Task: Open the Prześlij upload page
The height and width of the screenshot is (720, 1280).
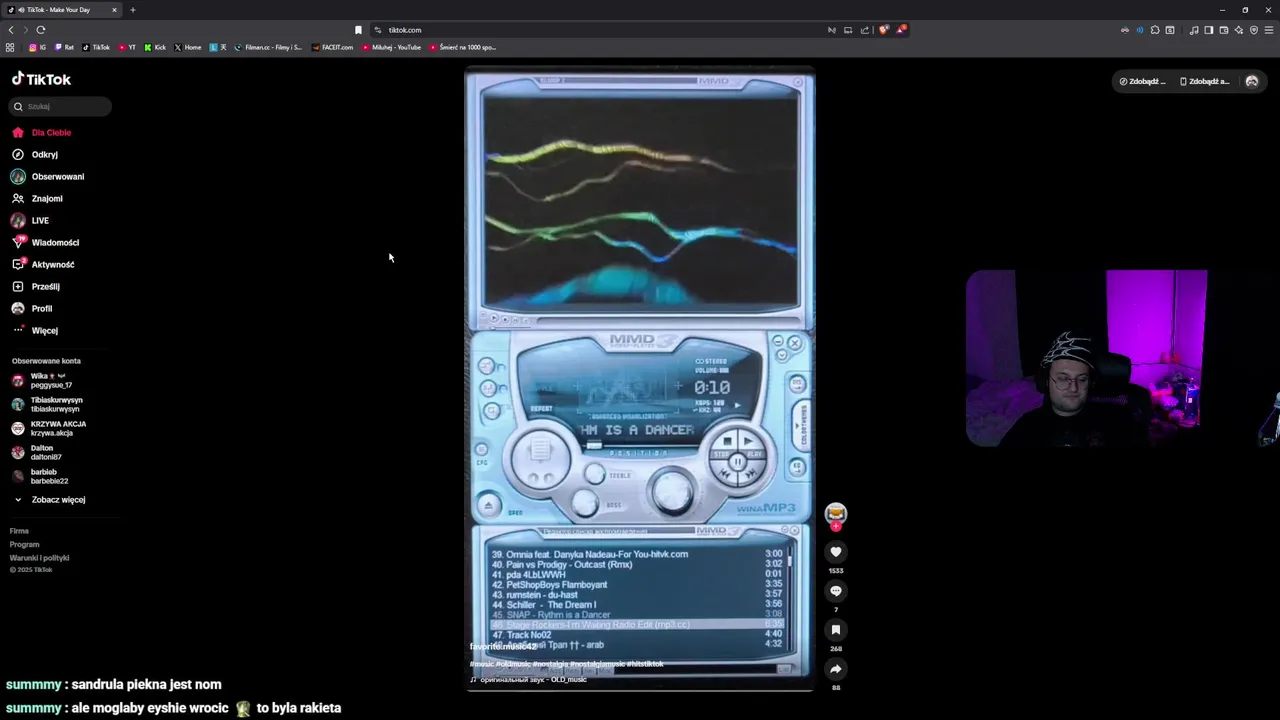Action: [x=36, y=286]
